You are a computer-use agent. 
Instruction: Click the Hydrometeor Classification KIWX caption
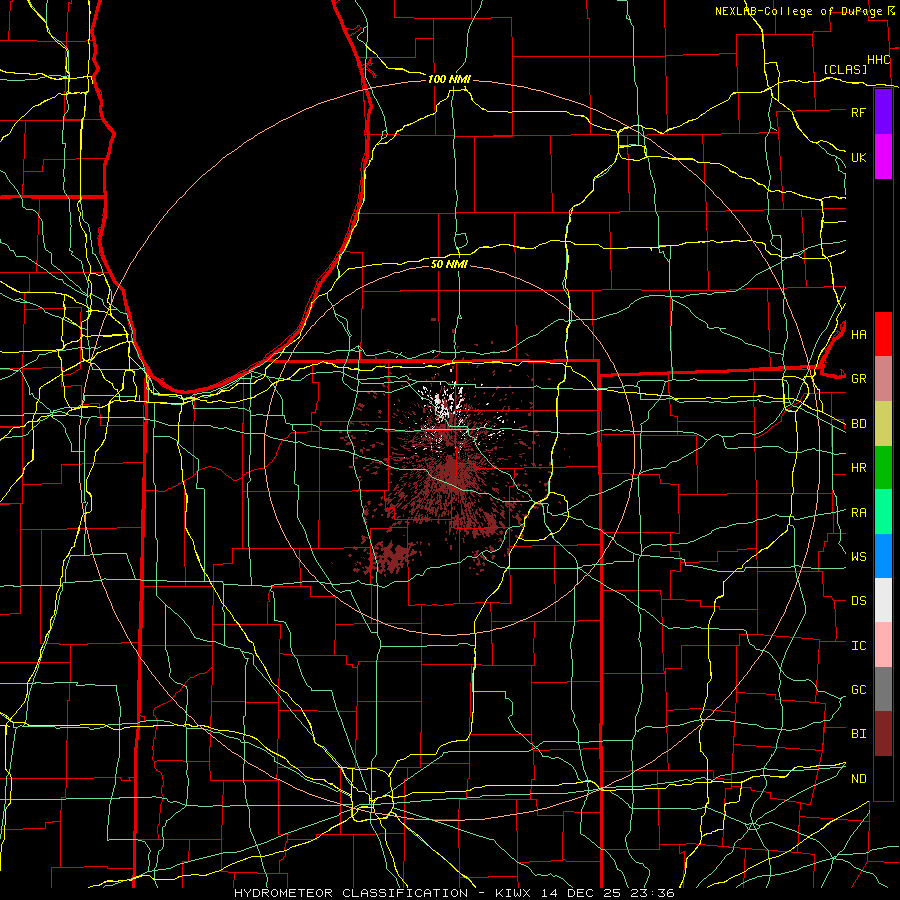[x=454, y=893]
